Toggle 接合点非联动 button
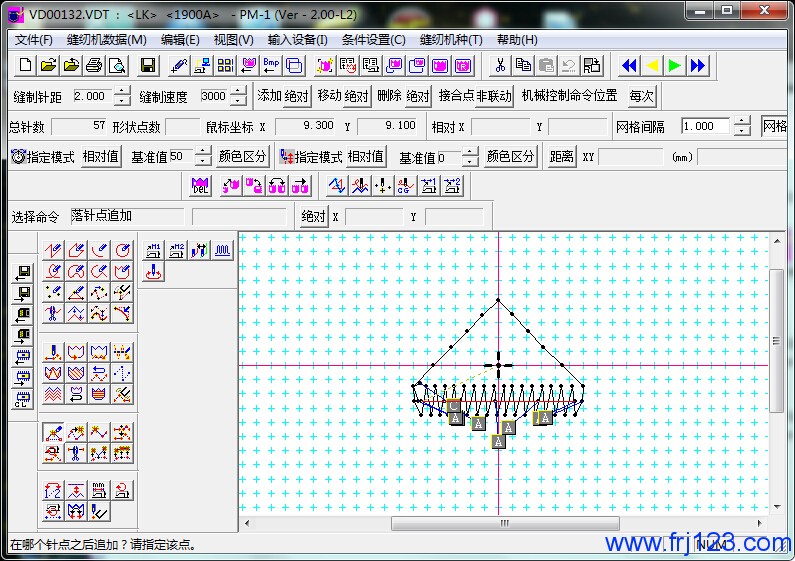The height and width of the screenshot is (561, 795). click(x=475, y=96)
